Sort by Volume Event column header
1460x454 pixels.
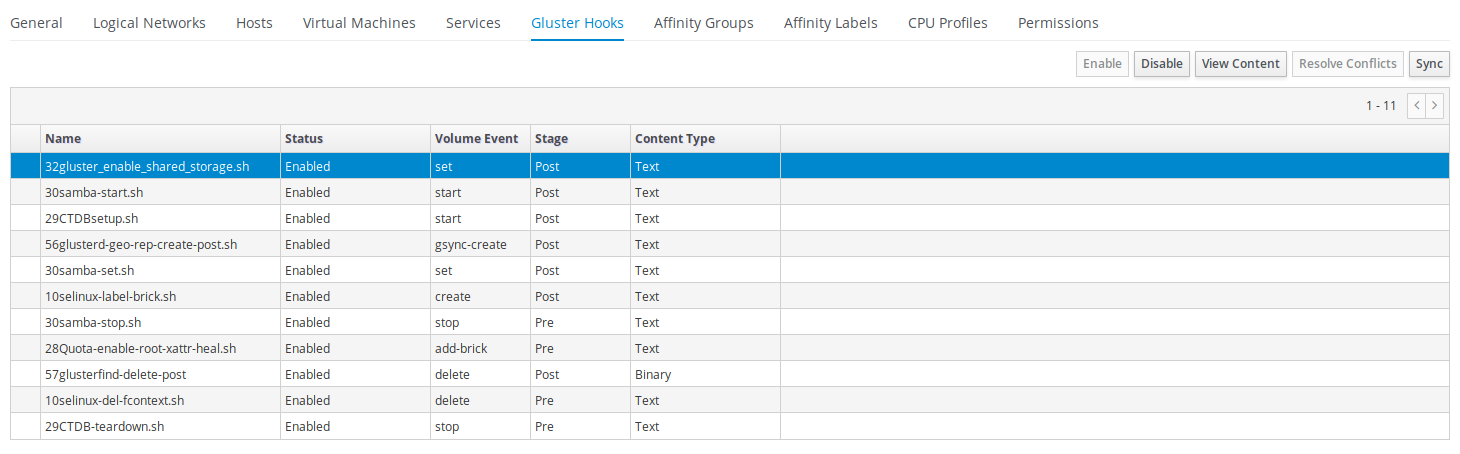click(476, 139)
